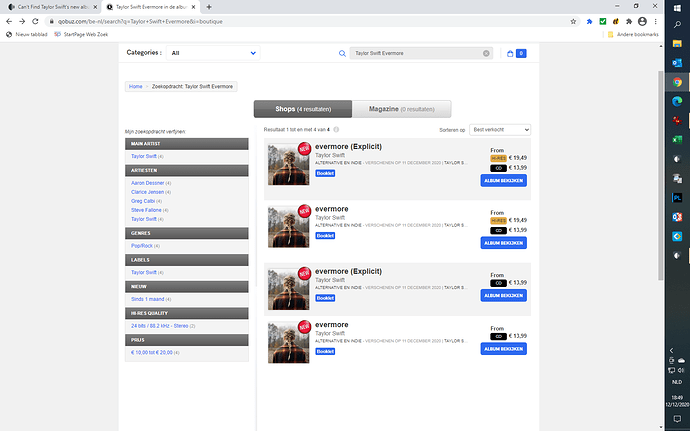Close the 'Taylor Swift Evermore' Qobuz tab
690x431 pixels.
[193, 7]
